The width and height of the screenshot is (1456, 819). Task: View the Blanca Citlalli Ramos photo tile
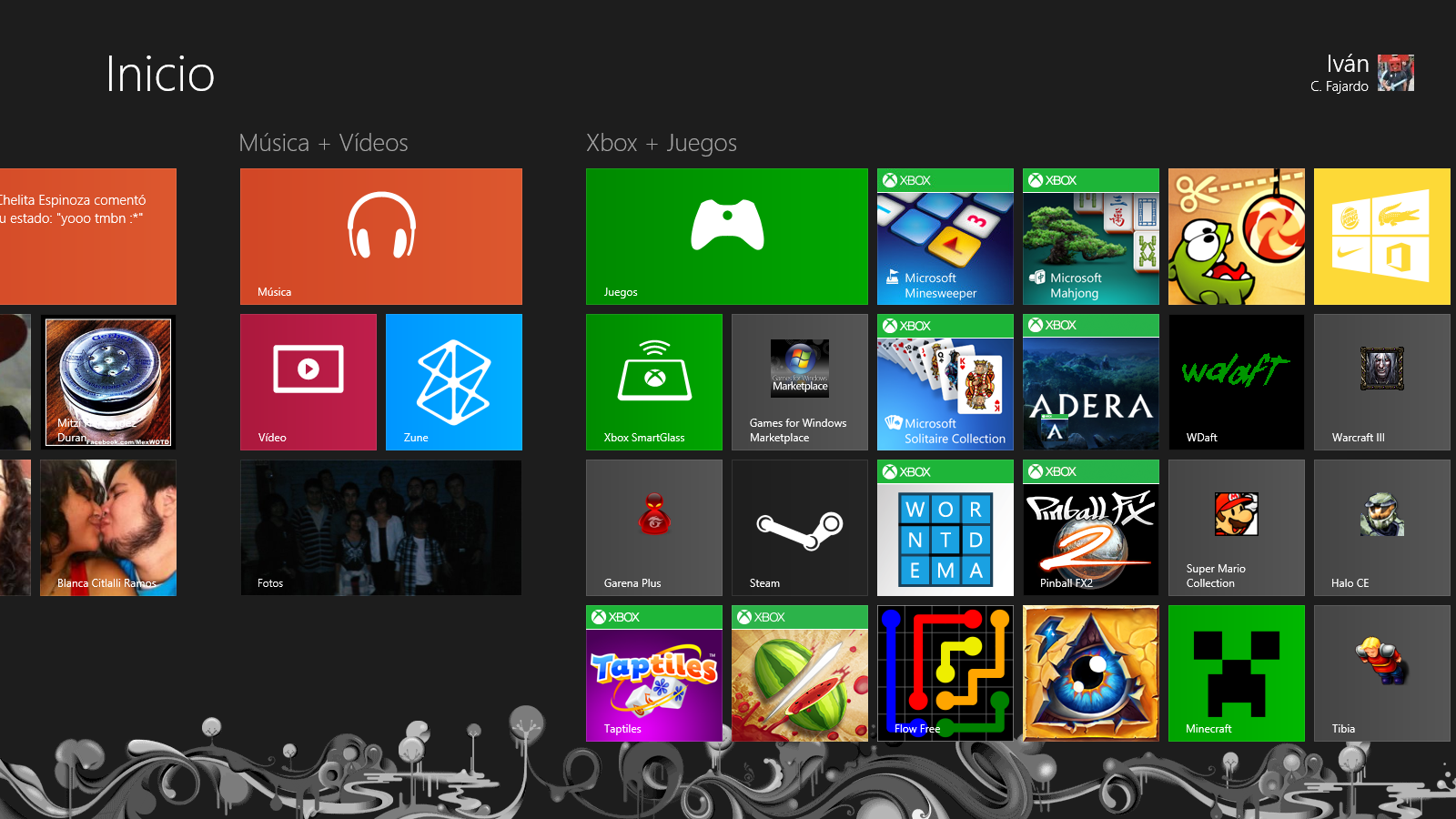click(108, 528)
